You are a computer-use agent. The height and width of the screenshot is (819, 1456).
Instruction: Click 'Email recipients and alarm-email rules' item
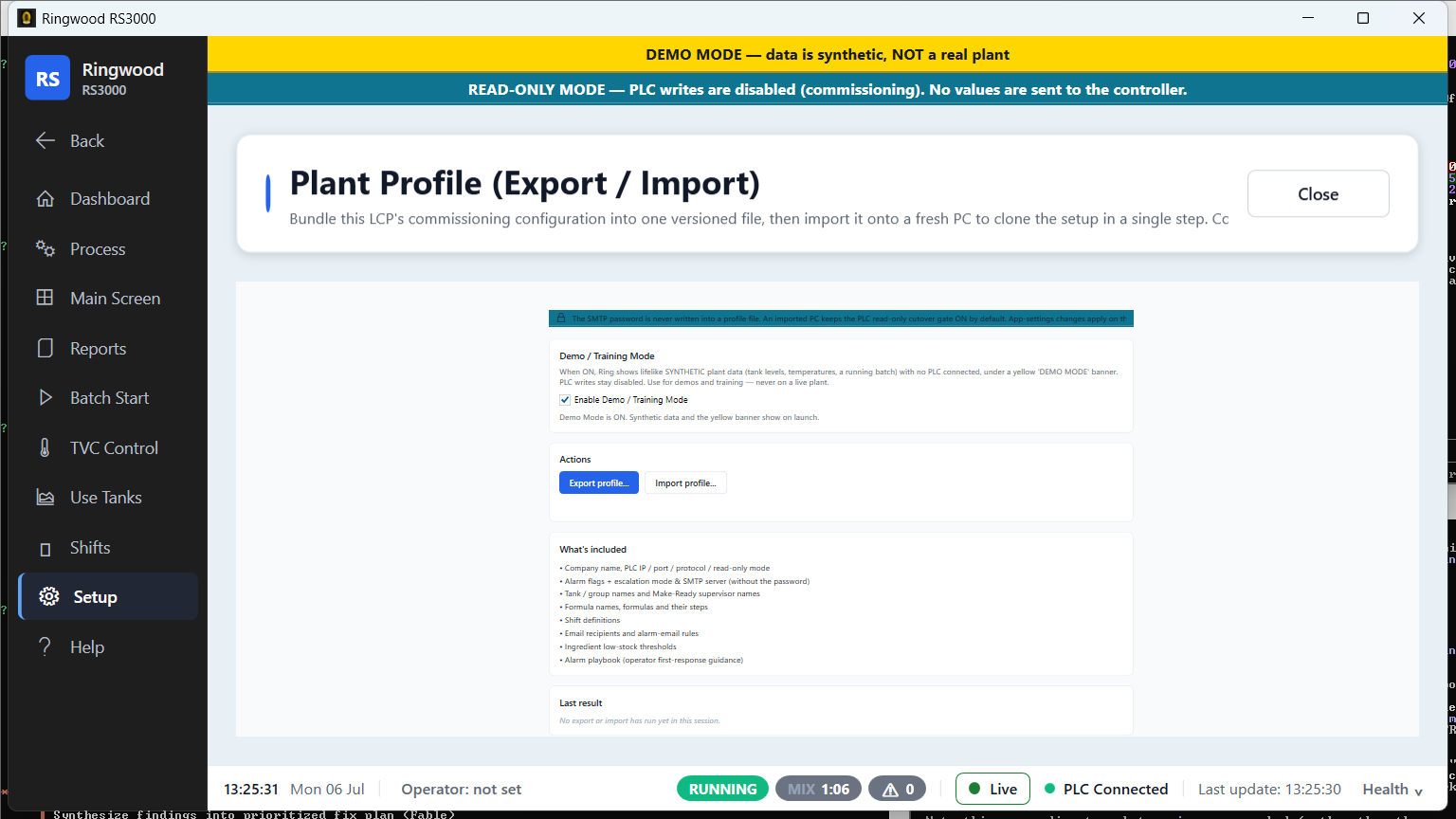coord(629,633)
